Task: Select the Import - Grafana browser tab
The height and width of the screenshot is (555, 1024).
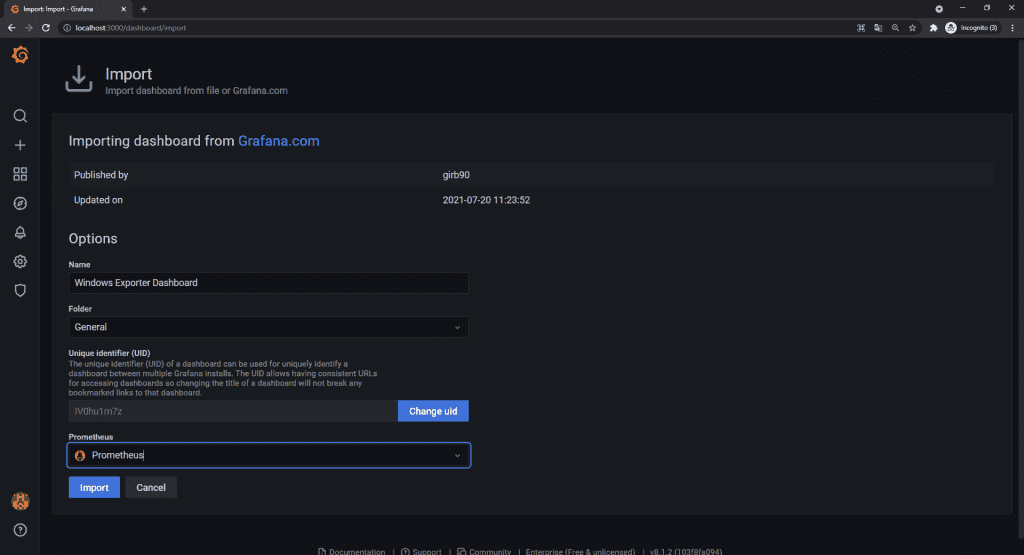Action: click(x=69, y=9)
